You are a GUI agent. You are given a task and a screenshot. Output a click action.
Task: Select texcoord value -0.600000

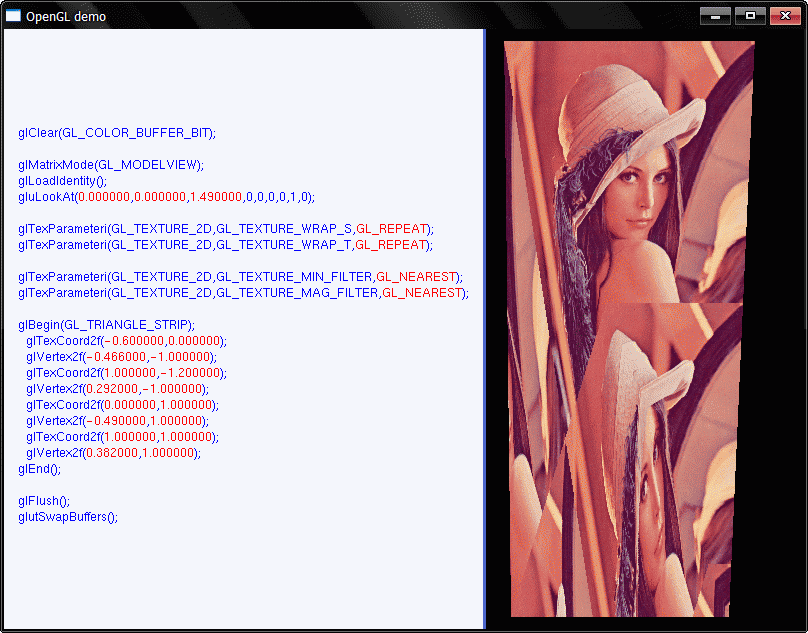[x=133, y=341]
